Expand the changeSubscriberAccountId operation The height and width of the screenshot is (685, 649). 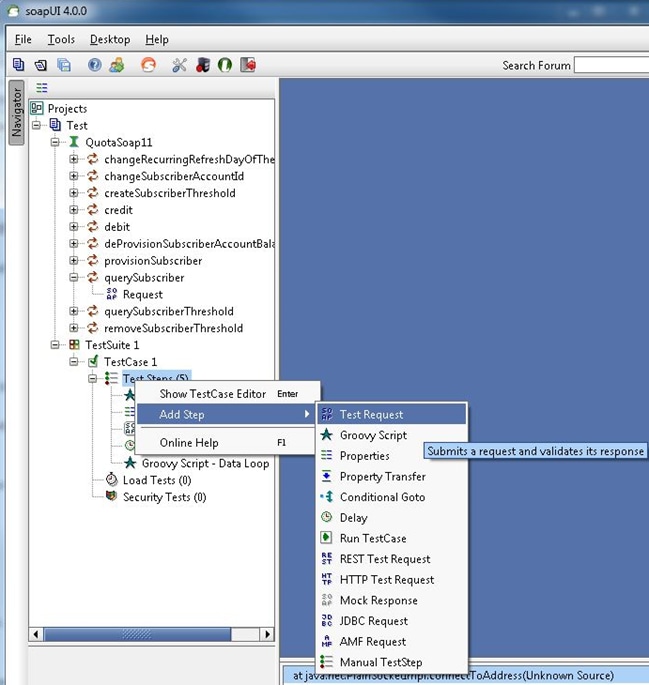point(74,176)
